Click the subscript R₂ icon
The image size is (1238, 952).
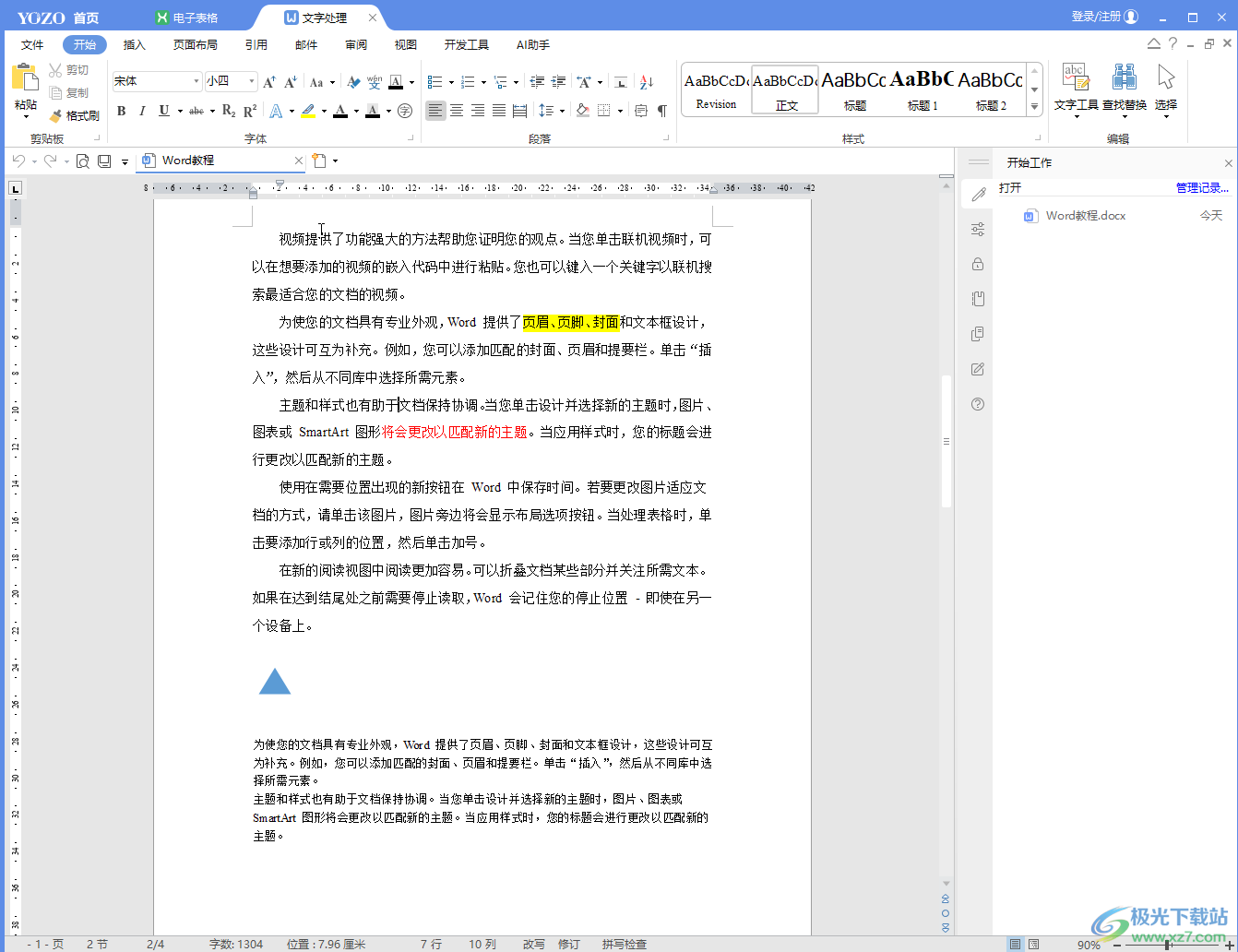(x=229, y=112)
